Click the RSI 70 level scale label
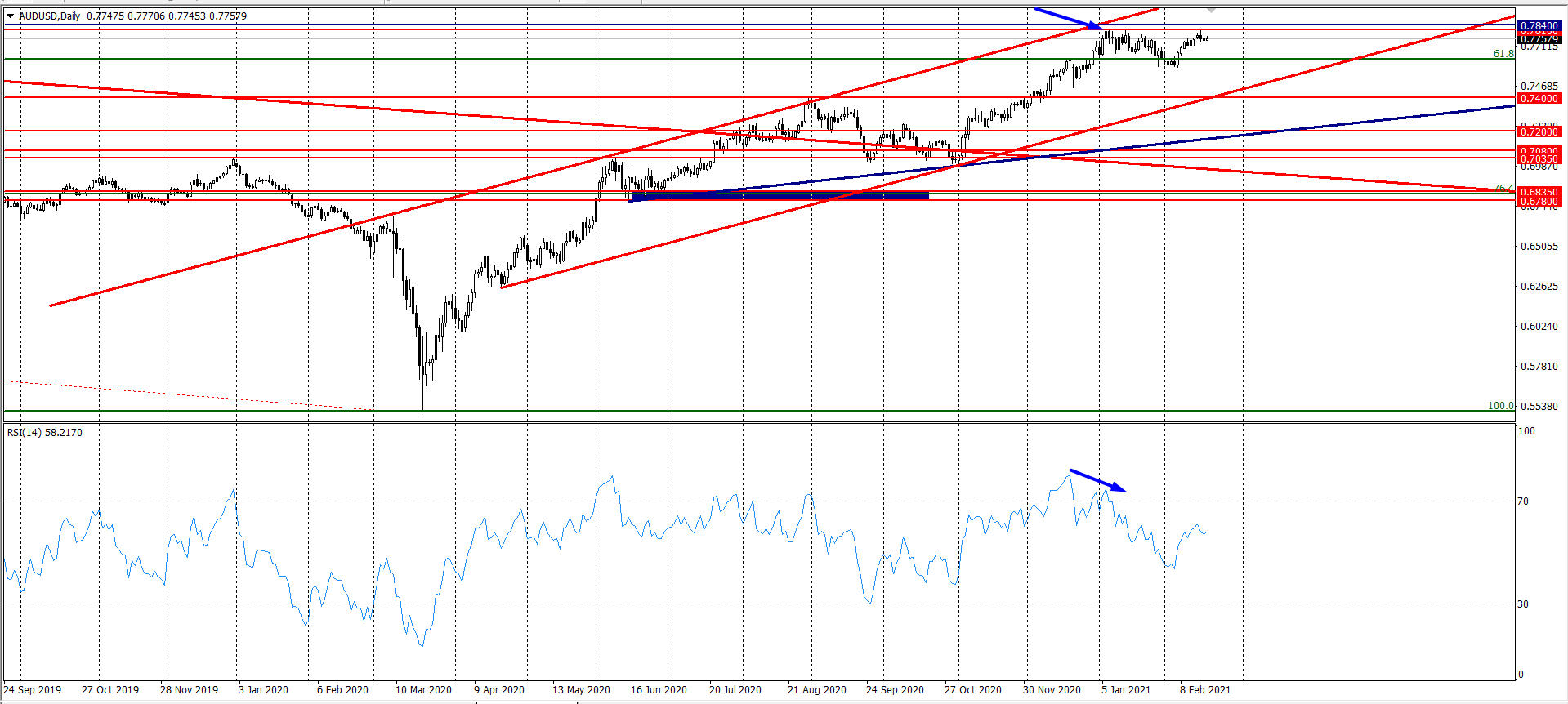 (x=1523, y=501)
